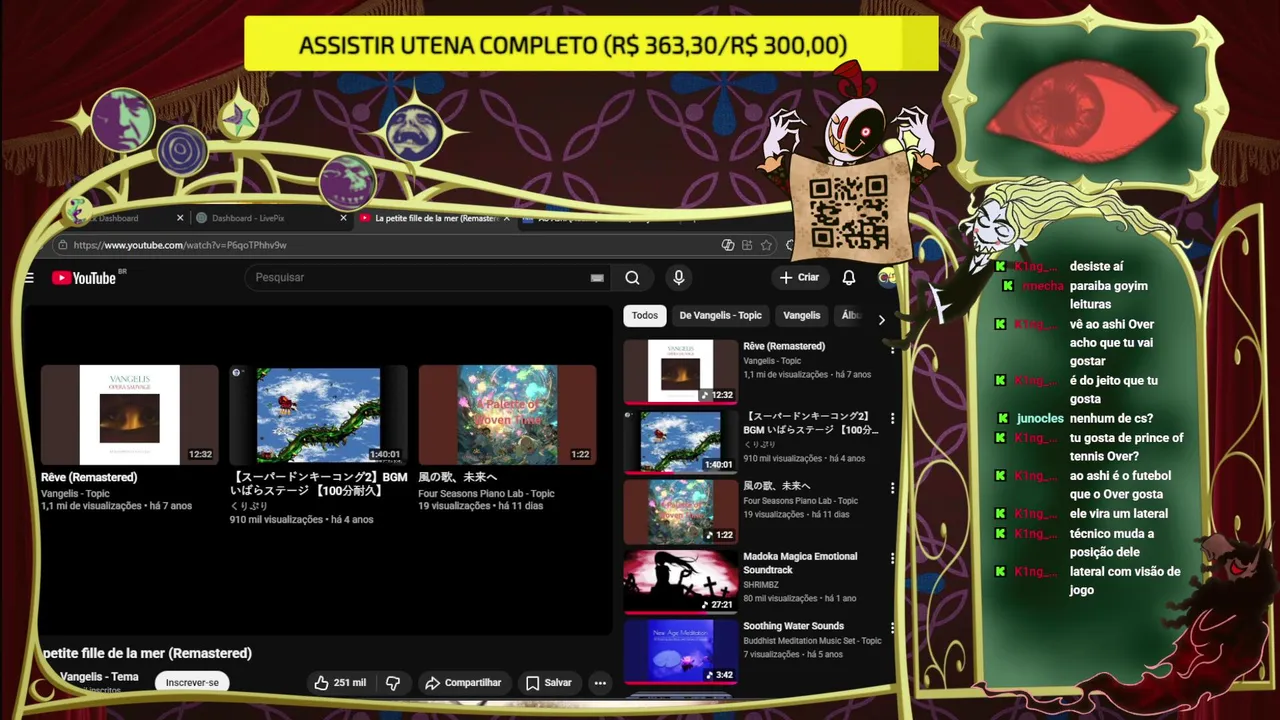Click the Criar button
This screenshot has height=720, width=1280.
pos(799,278)
